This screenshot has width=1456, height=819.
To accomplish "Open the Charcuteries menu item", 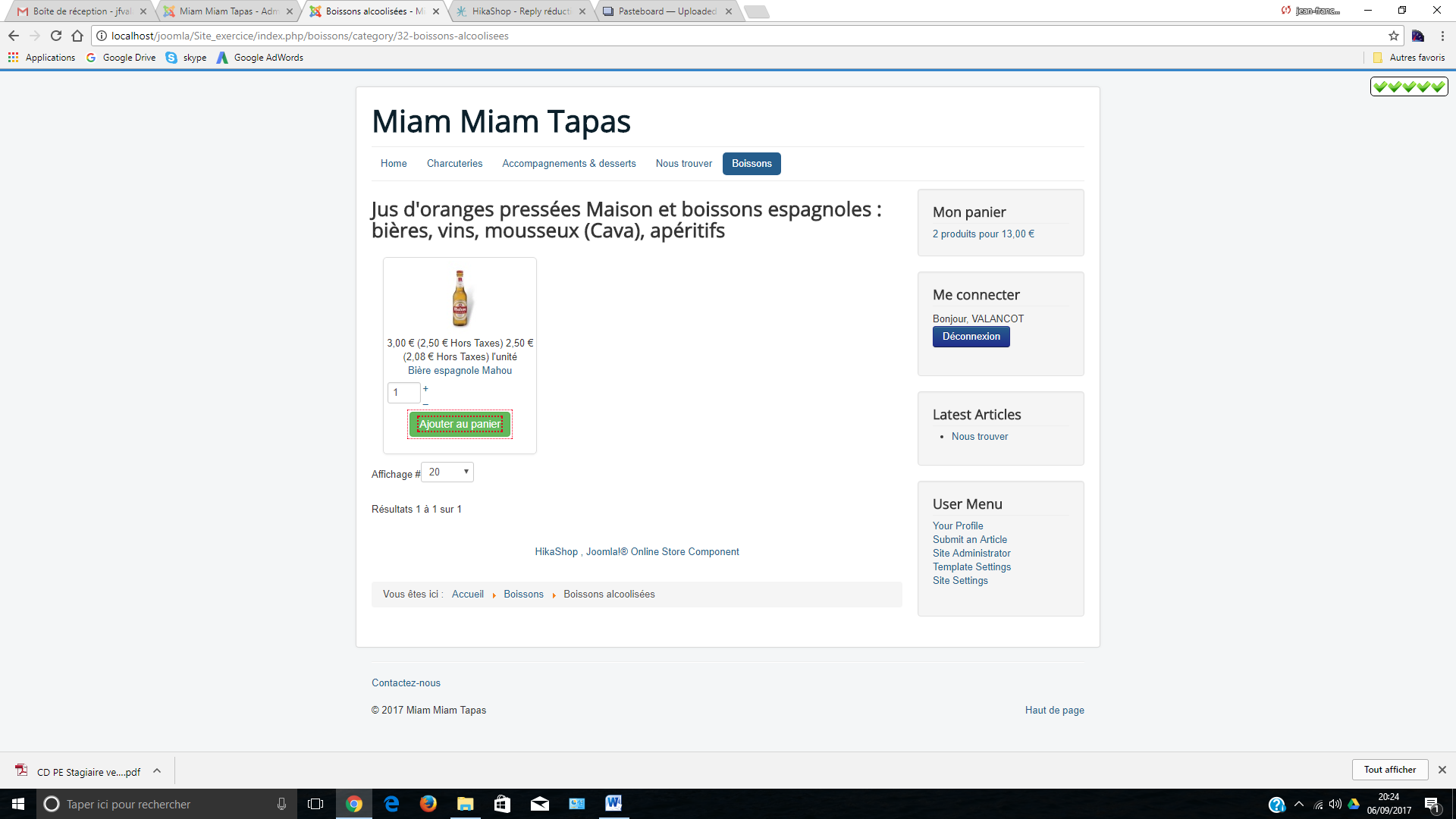I will click(x=454, y=164).
